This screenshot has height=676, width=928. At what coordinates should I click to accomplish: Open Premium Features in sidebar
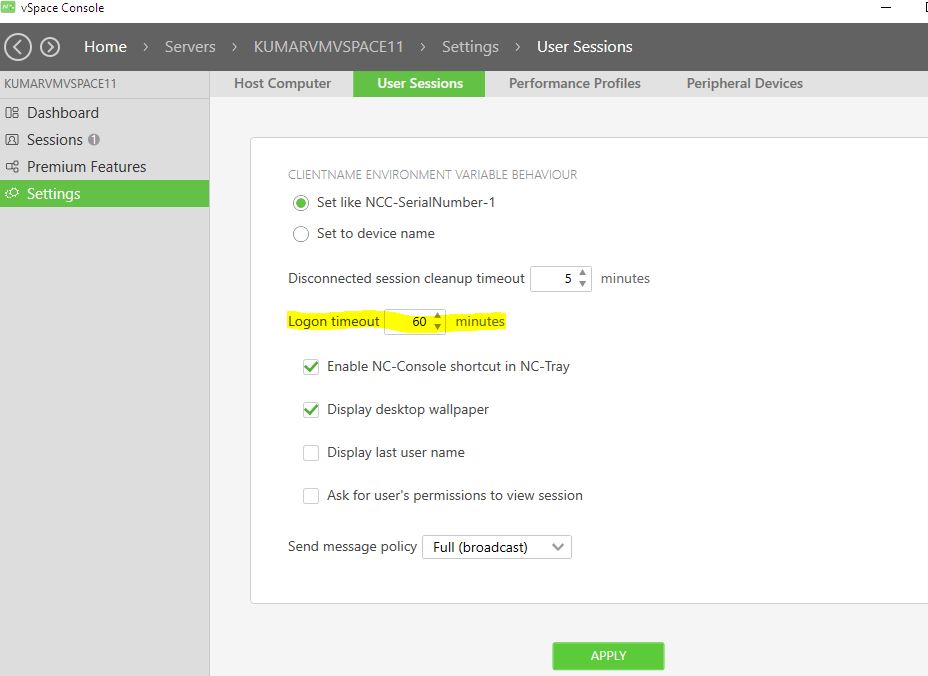[104, 167]
